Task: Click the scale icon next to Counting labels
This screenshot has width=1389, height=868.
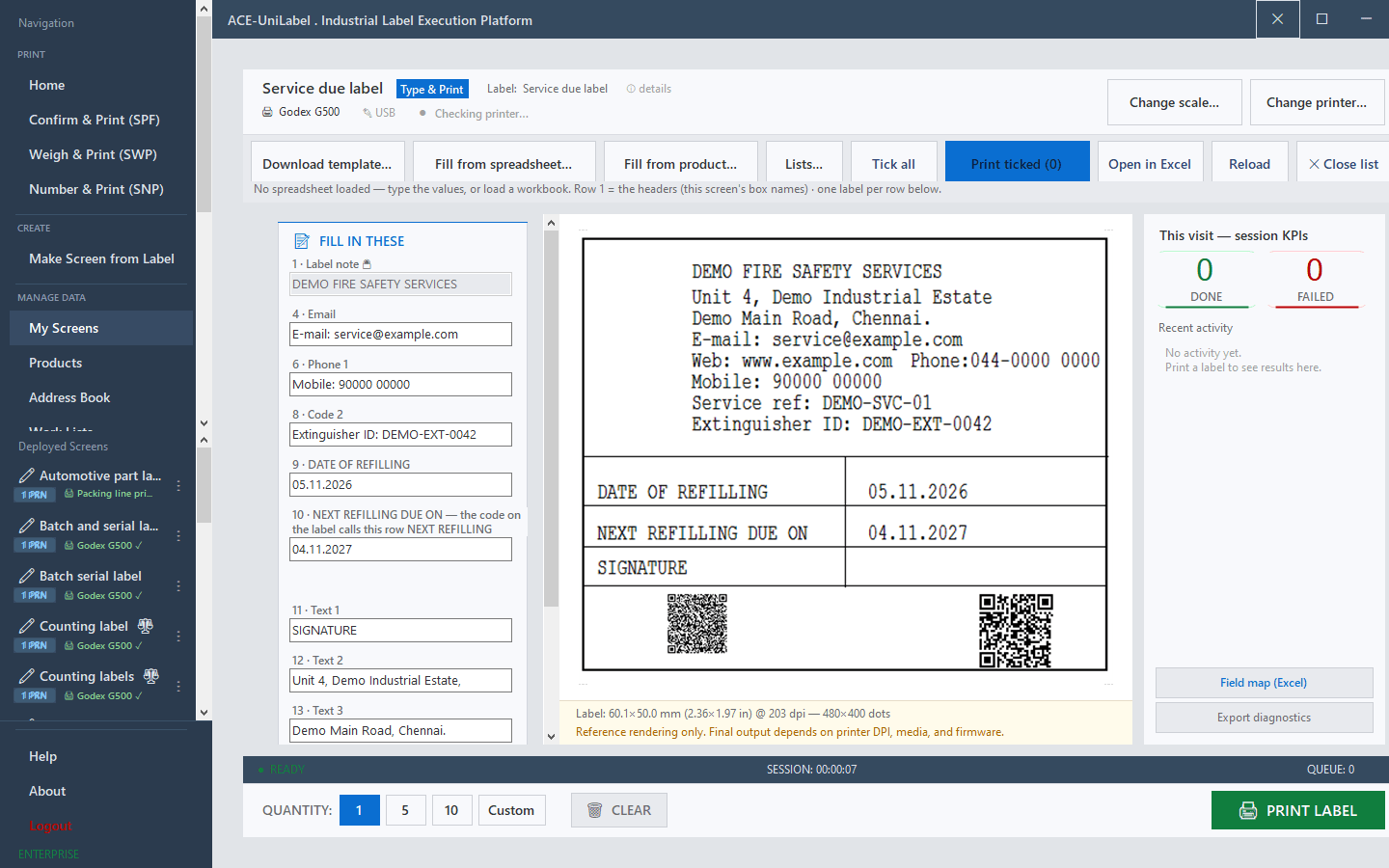Action: (x=151, y=676)
